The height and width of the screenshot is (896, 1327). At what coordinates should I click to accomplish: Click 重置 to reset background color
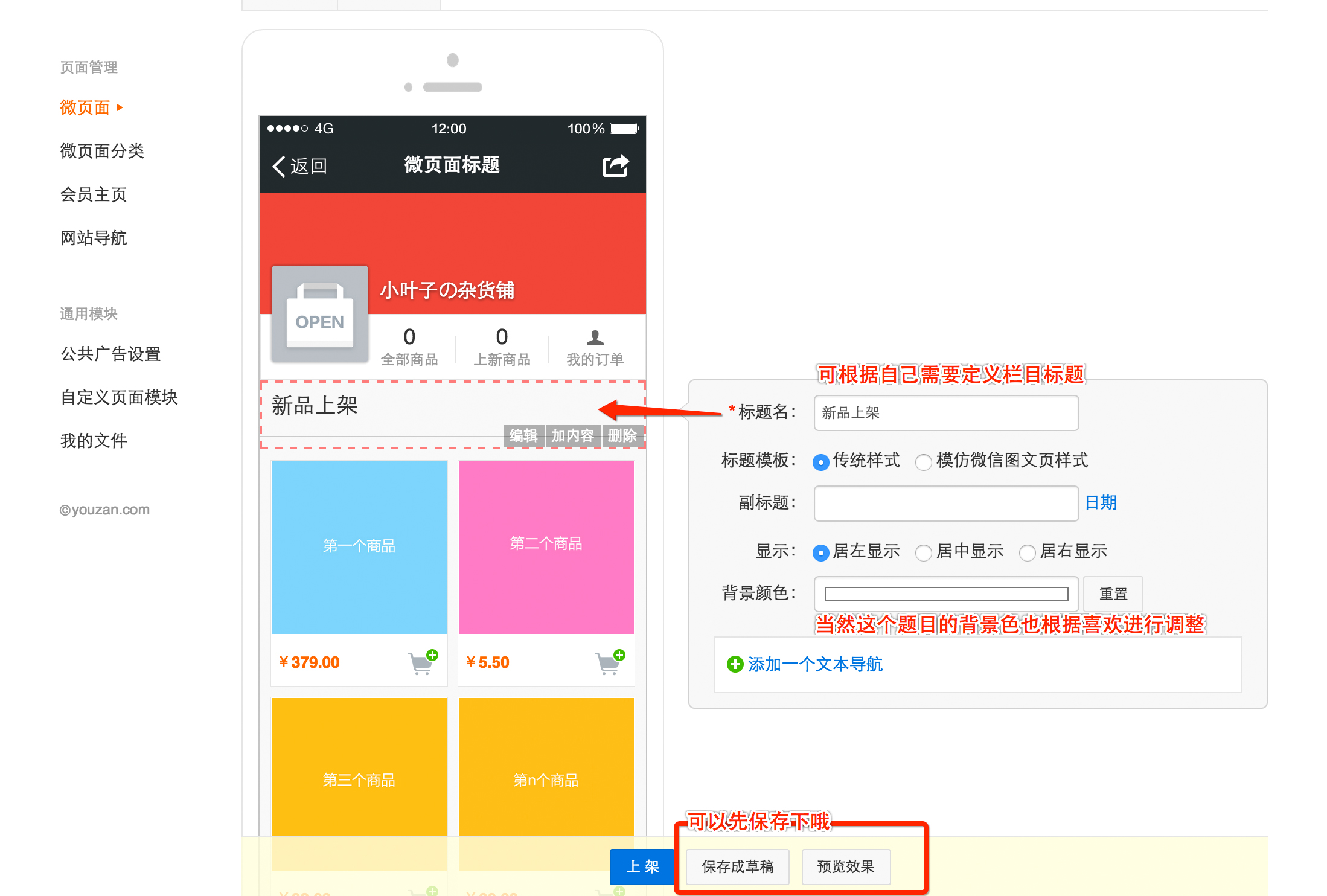click(x=1113, y=594)
